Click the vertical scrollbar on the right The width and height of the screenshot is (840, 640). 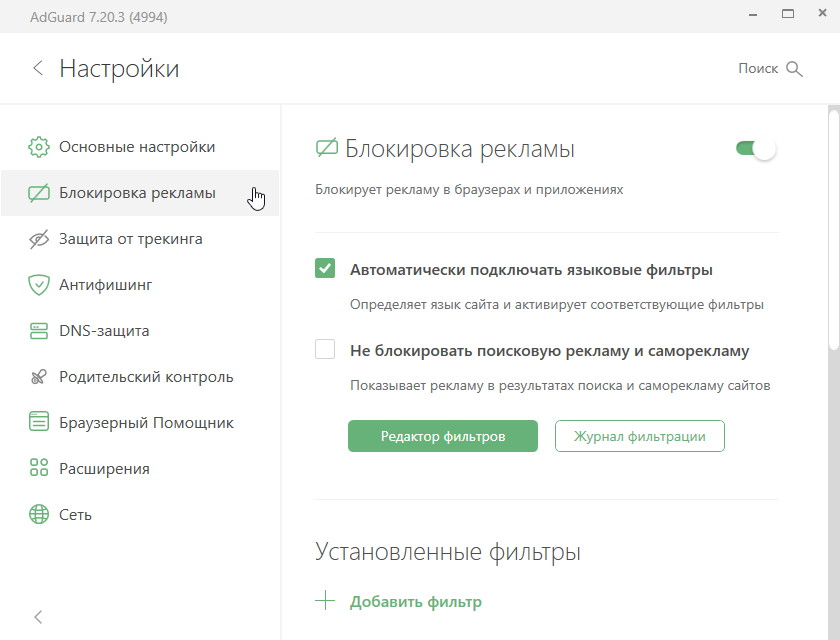click(834, 230)
